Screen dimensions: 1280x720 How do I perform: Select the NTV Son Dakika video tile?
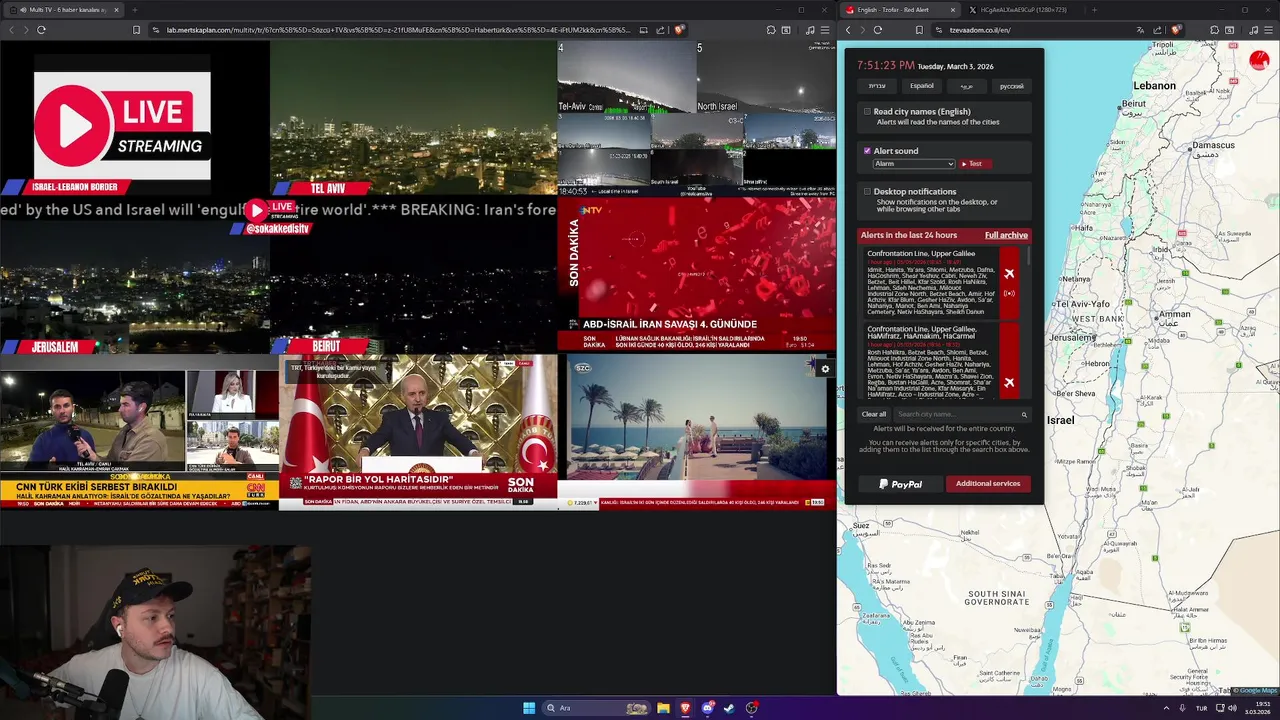(x=696, y=274)
